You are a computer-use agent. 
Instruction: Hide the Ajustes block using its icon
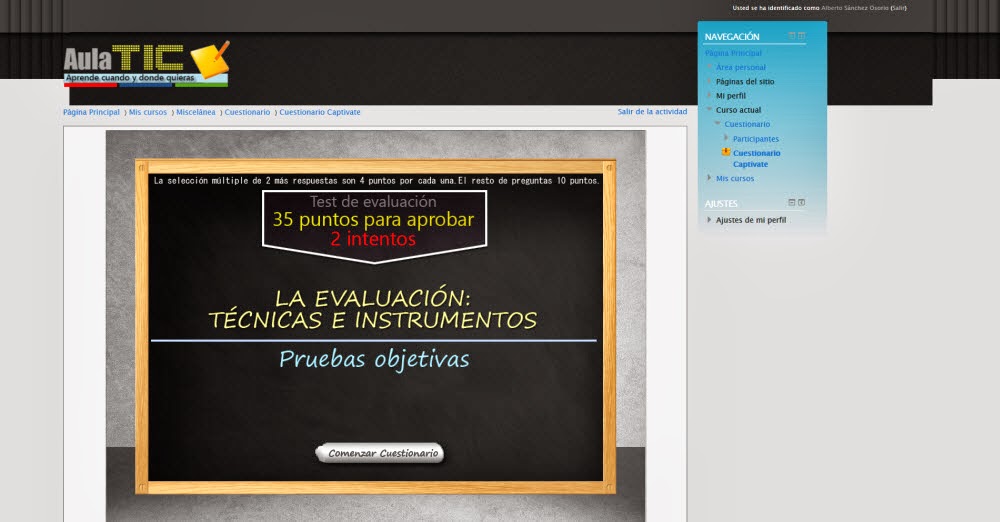click(x=791, y=203)
